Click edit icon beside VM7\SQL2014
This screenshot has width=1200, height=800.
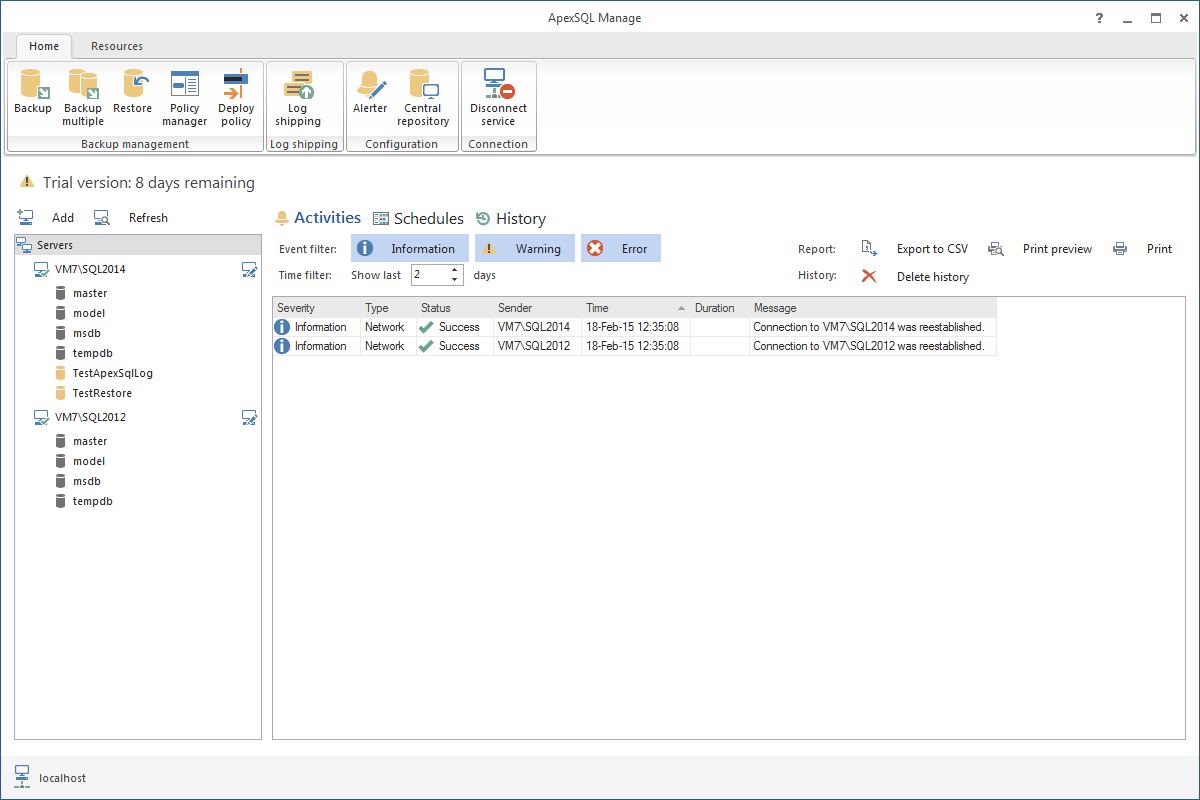tap(250, 269)
